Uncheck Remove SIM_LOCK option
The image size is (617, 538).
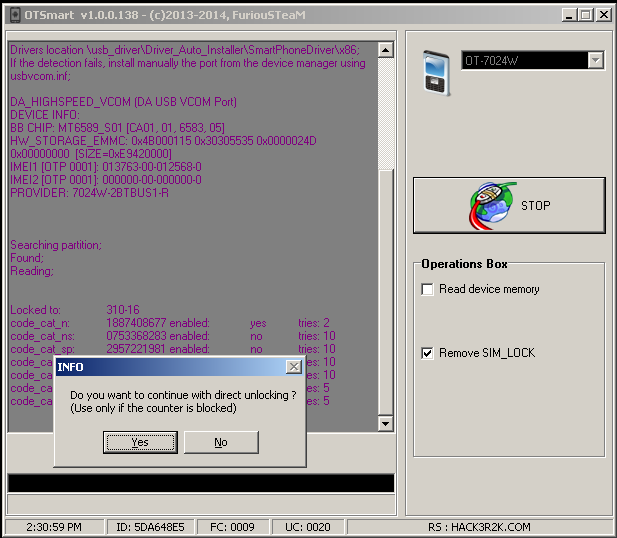428,353
